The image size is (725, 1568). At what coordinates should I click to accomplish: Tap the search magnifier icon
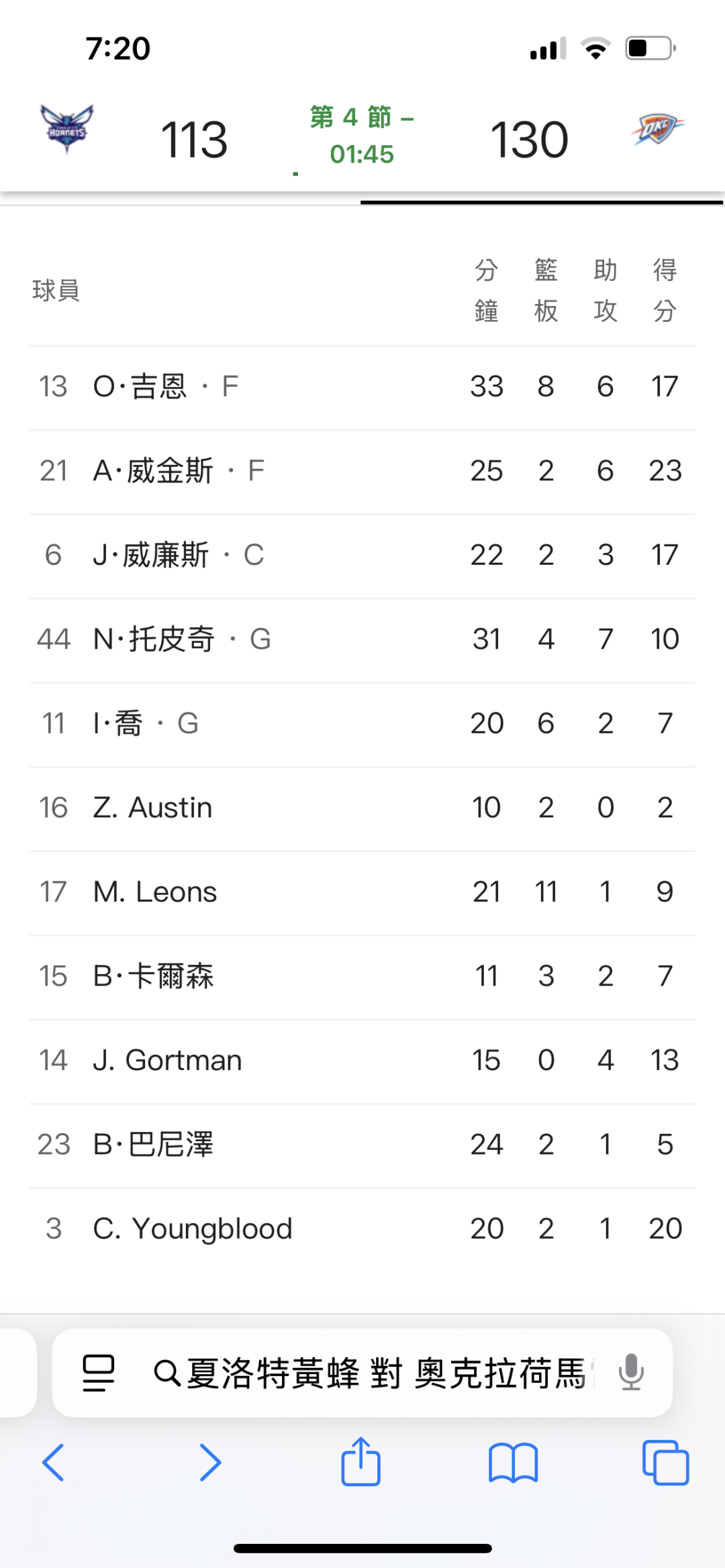(x=167, y=1373)
